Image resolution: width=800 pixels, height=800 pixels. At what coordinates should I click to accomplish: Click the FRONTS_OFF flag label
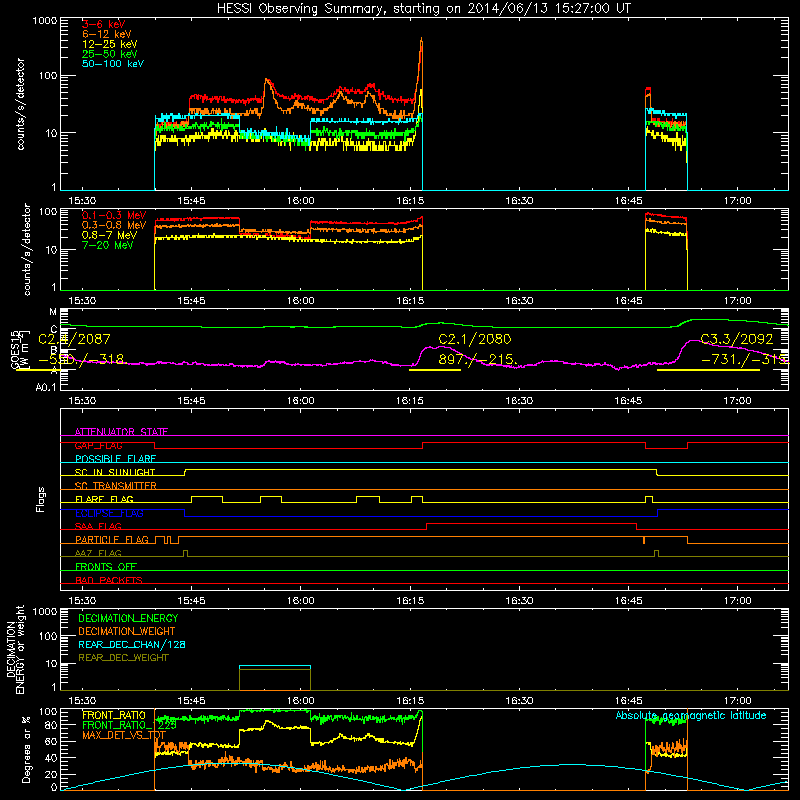106,566
